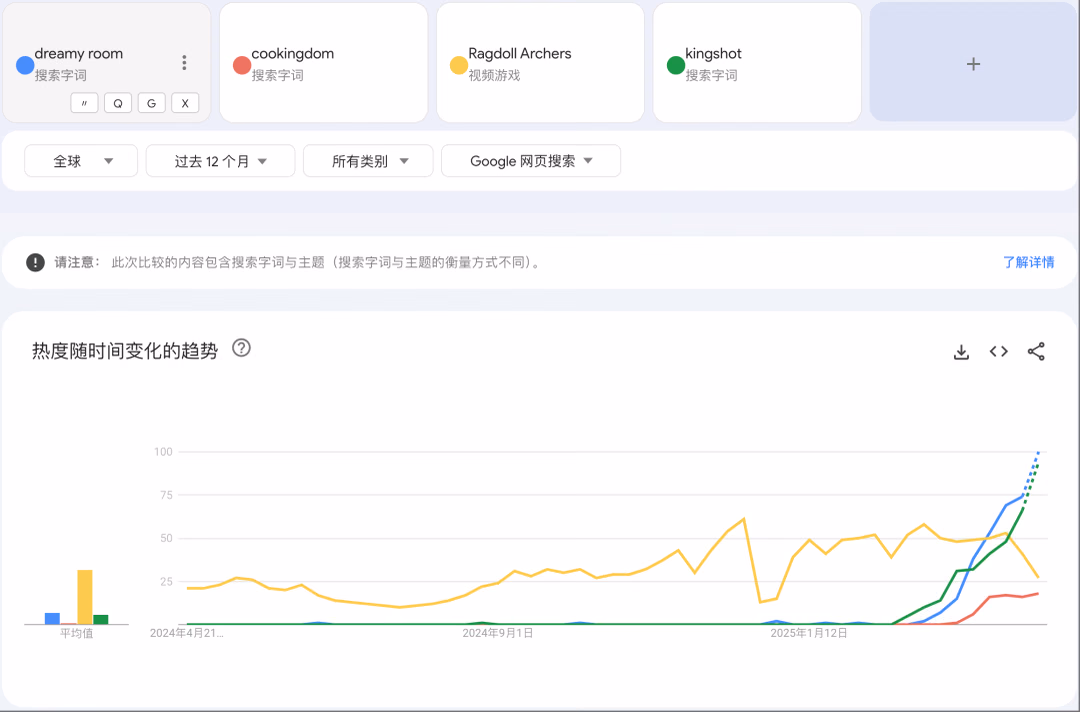Click the 热度随时间变化的趋势 heading
Image resolution: width=1080 pixels, height=712 pixels.
pyautogui.click(x=125, y=351)
